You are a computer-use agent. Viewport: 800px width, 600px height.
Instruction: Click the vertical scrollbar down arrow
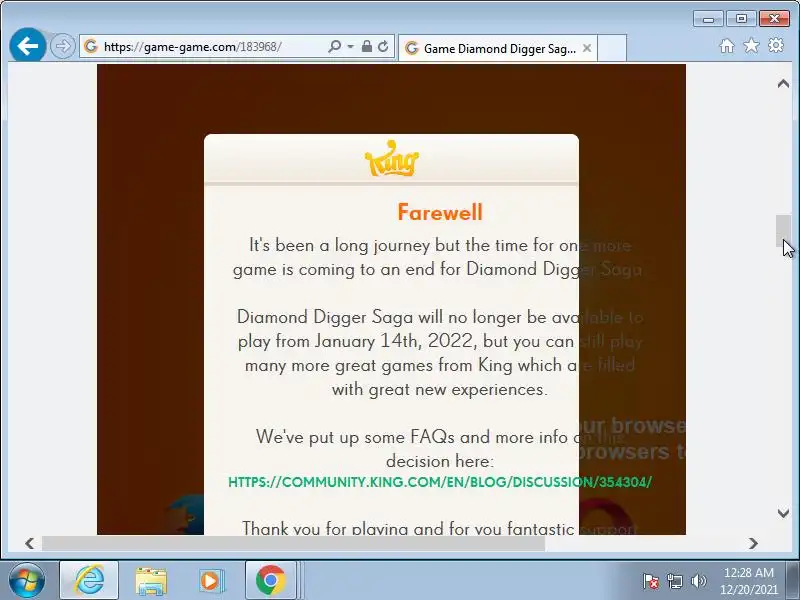[783, 513]
